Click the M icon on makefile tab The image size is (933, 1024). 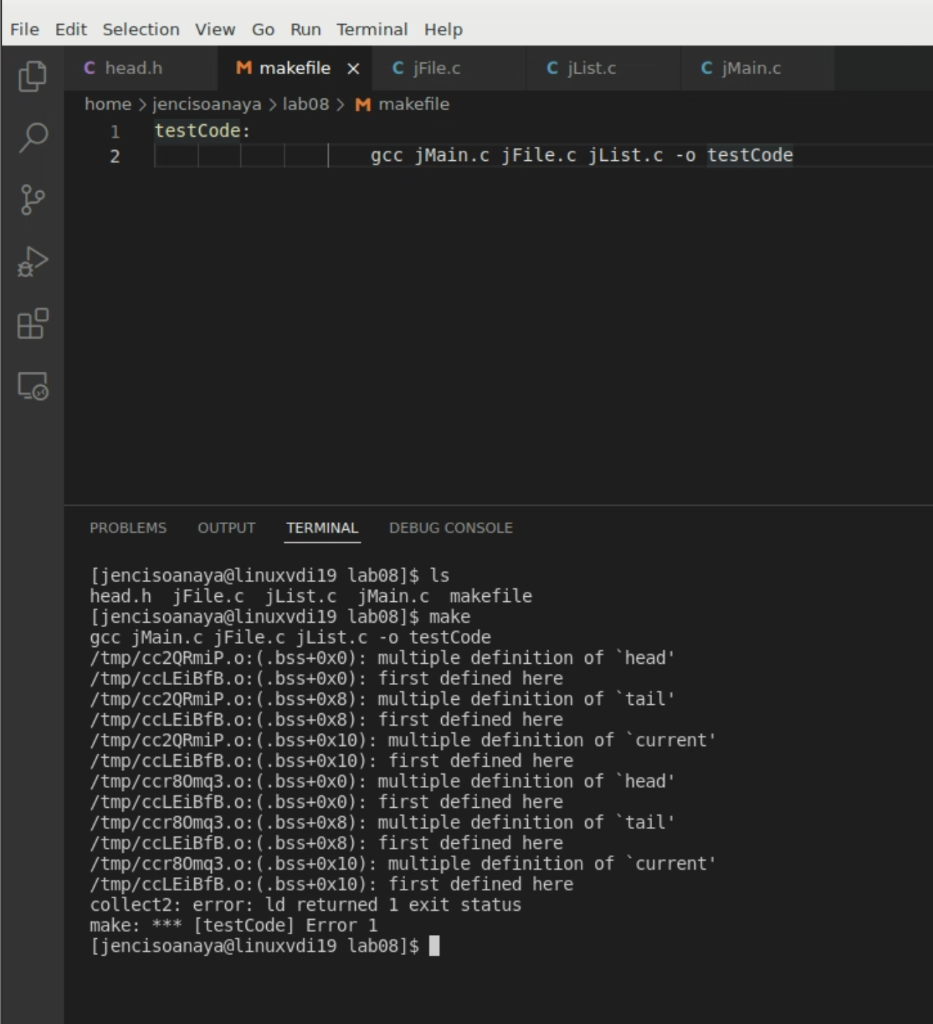[x=243, y=68]
